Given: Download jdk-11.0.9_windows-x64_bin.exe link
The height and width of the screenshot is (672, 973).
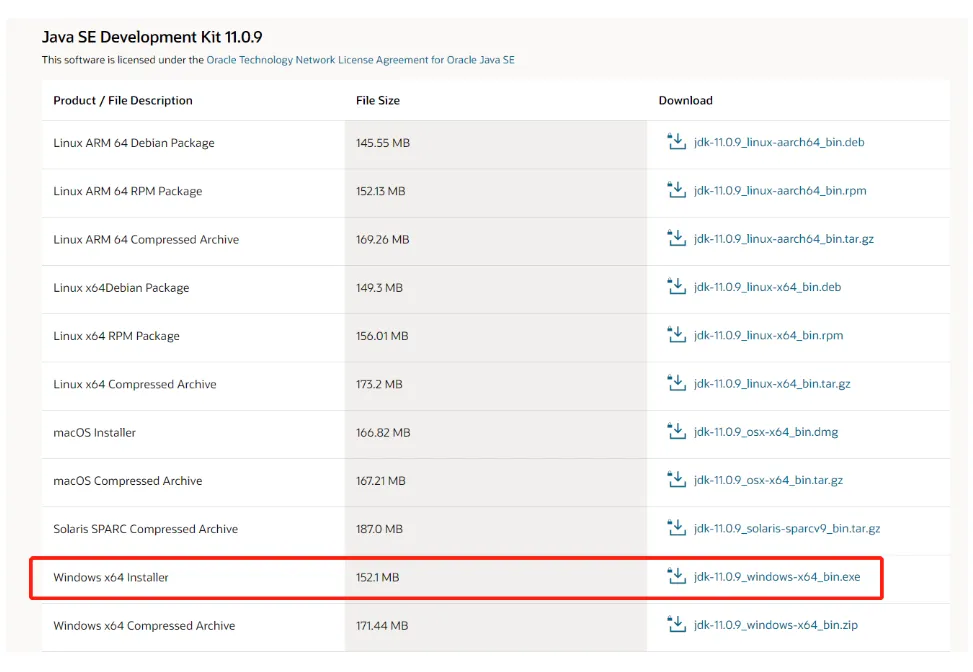Looking at the screenshot, I should click(x=777, y=577).
